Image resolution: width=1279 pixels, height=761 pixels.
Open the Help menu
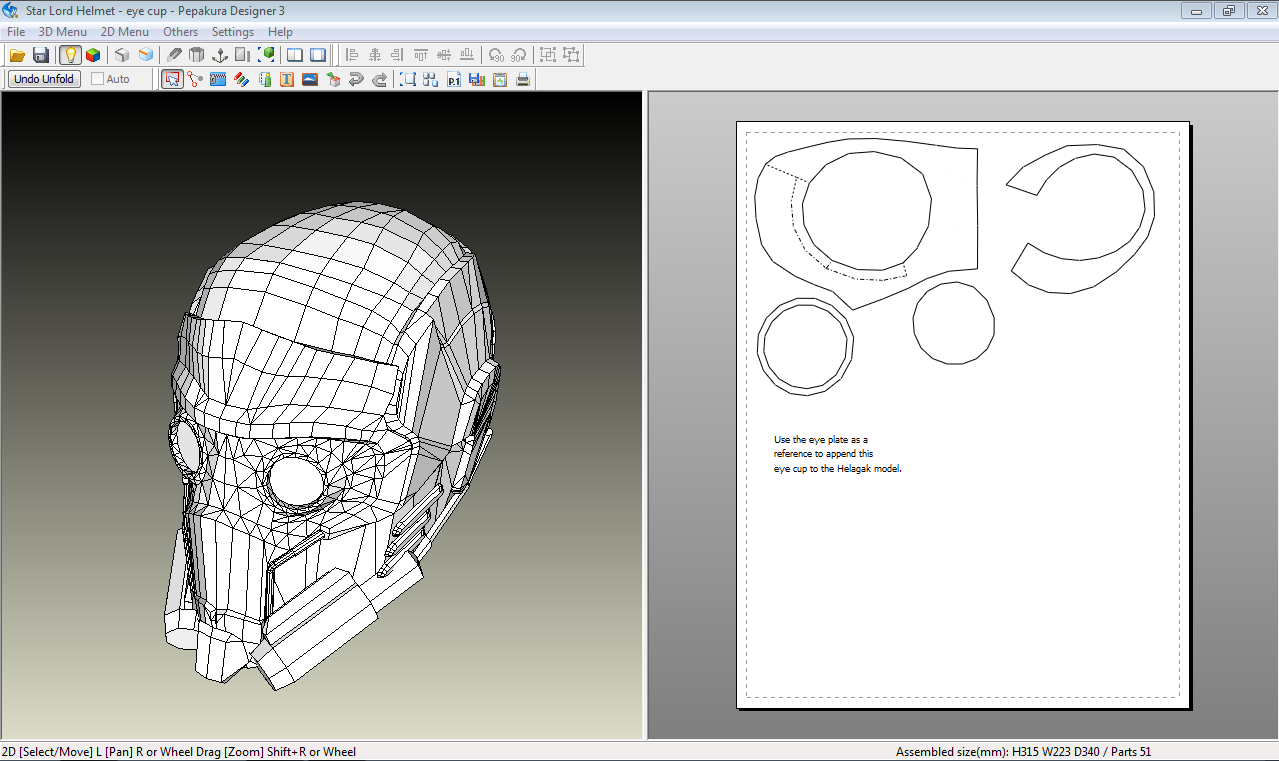coord(281,32)
